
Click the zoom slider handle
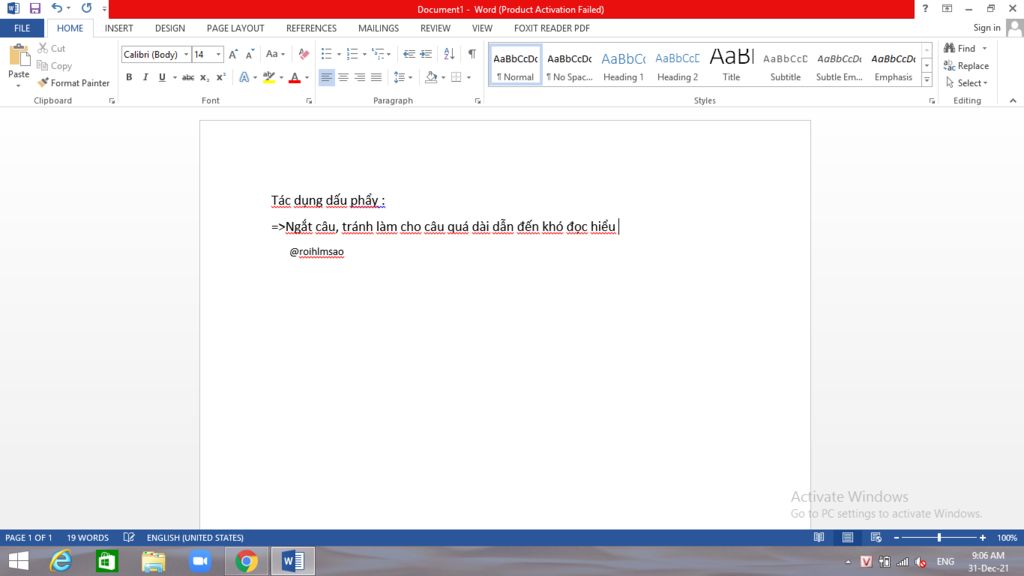pos(939,537)
